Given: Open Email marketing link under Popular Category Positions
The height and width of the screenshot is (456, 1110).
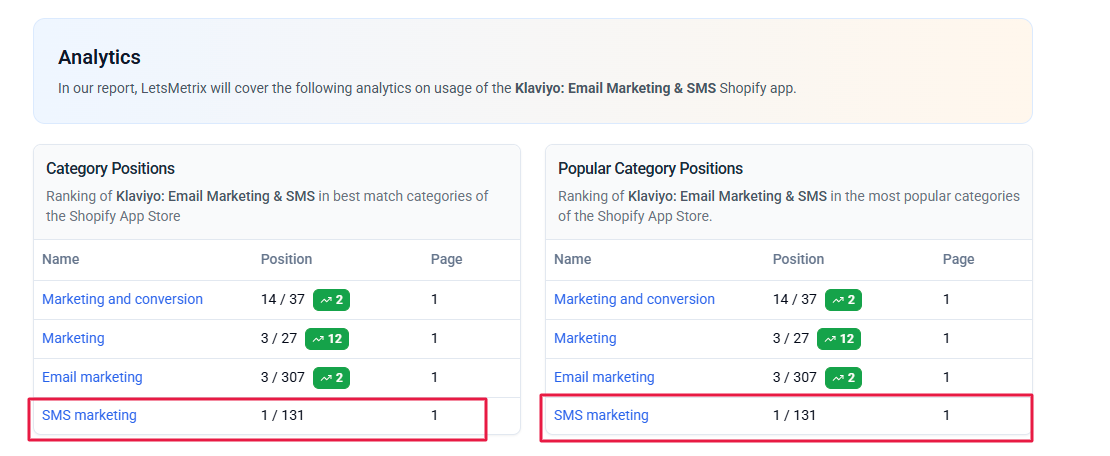Looking at the screenshot, I should (x=604, y=377).
